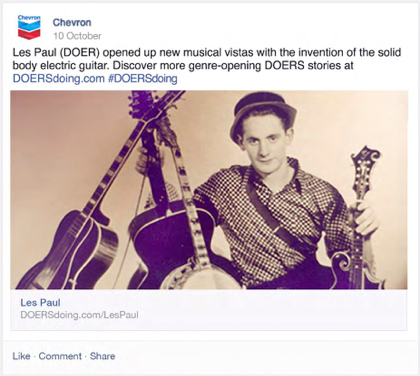Comment on the Chevron post

(60, 356)
